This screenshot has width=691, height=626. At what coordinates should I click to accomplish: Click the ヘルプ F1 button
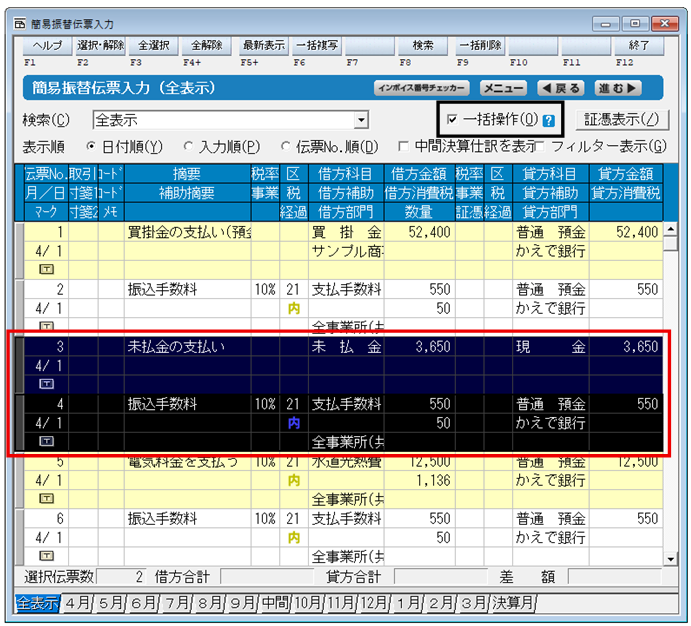pos(47,45)
